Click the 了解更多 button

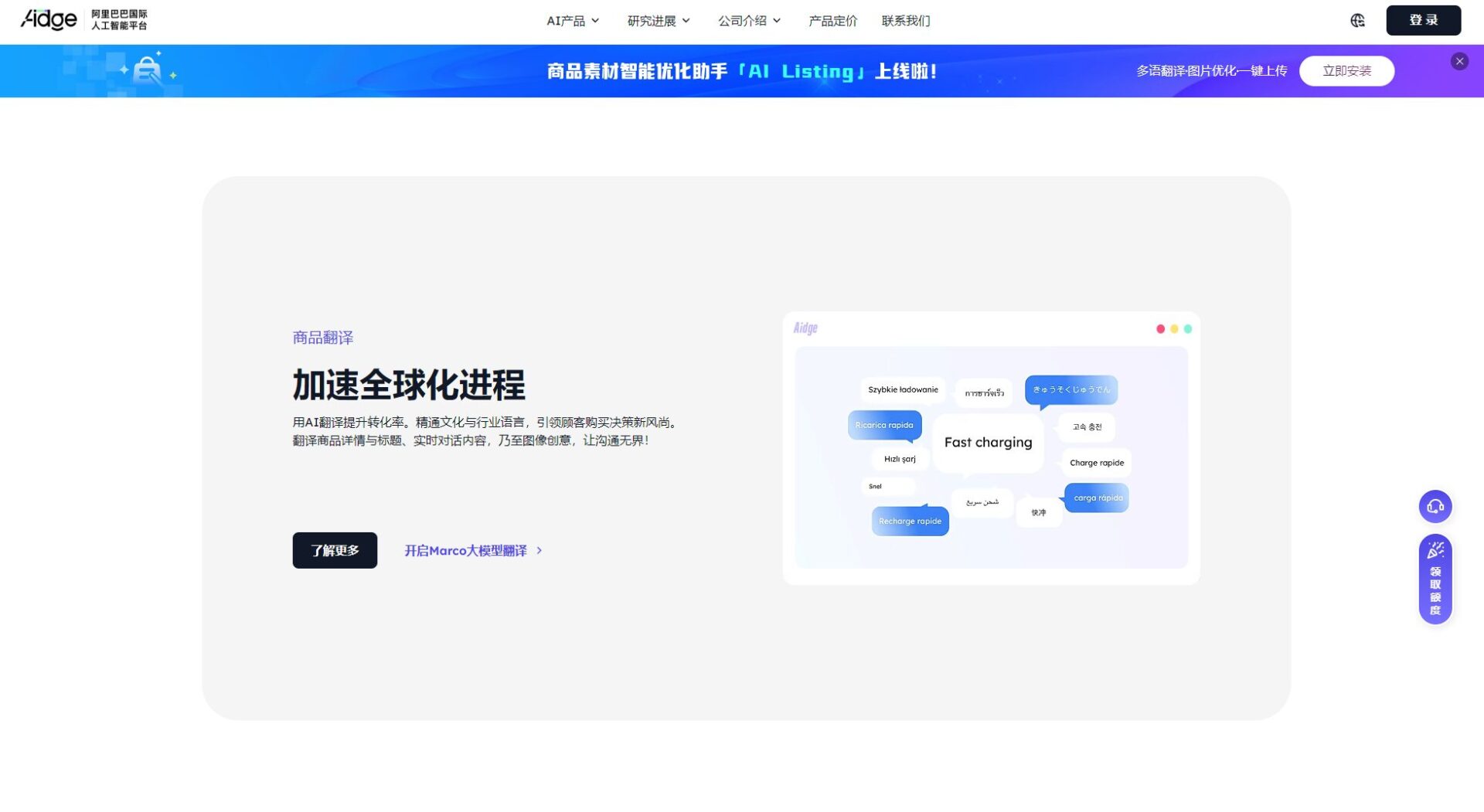(334, 550)
